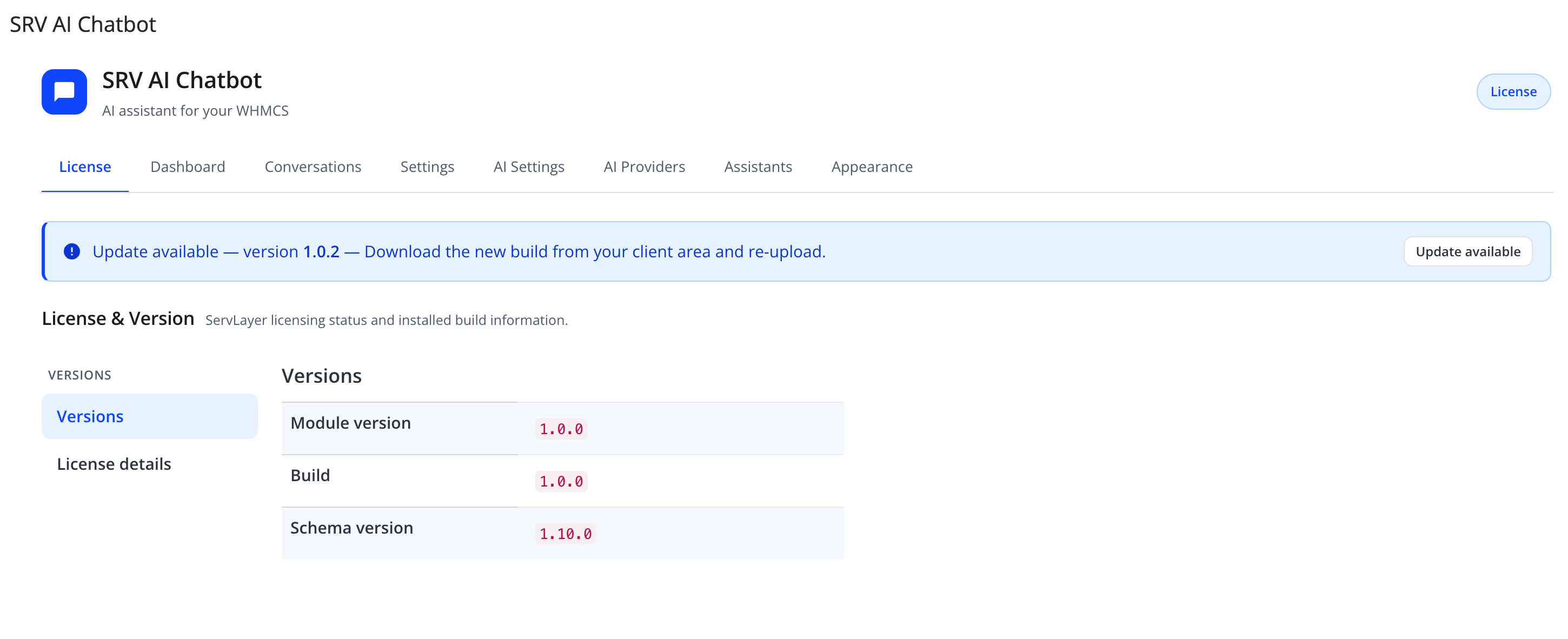Click the Schema version value 1.10.0
The image size is (1568, 639).
coord(566,534)
